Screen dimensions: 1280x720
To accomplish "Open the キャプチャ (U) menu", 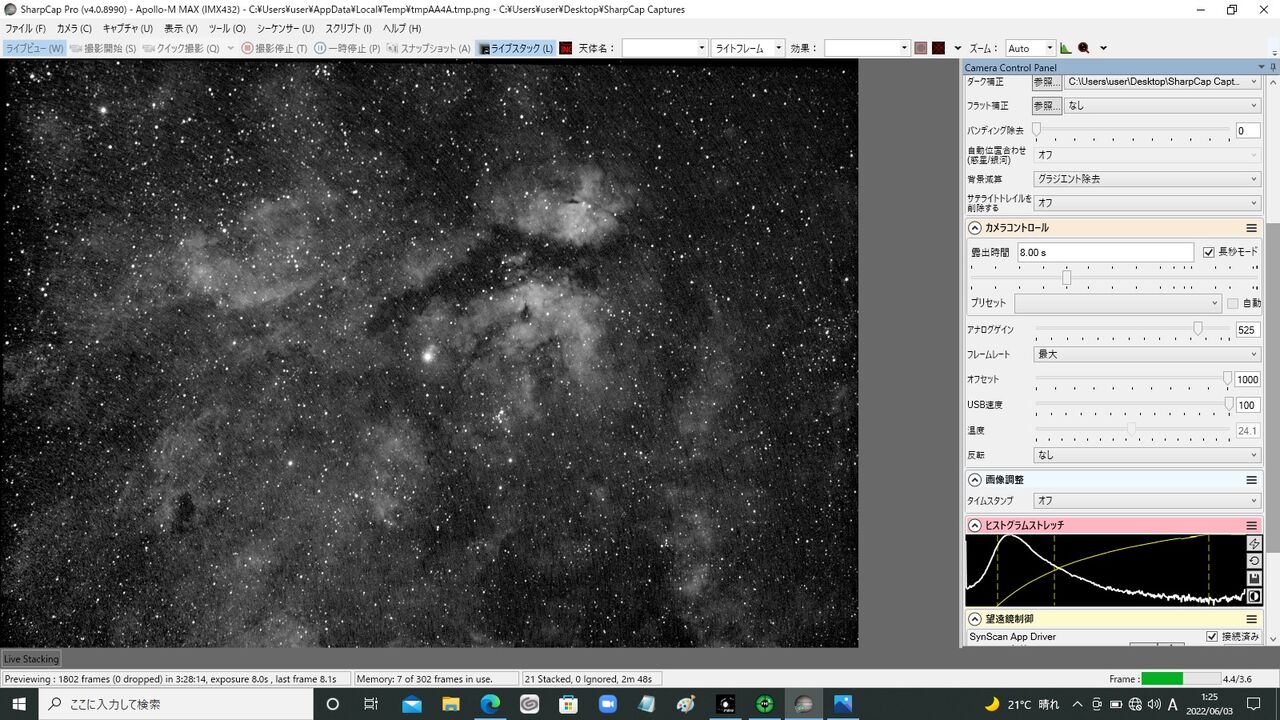I will point(128,29).
